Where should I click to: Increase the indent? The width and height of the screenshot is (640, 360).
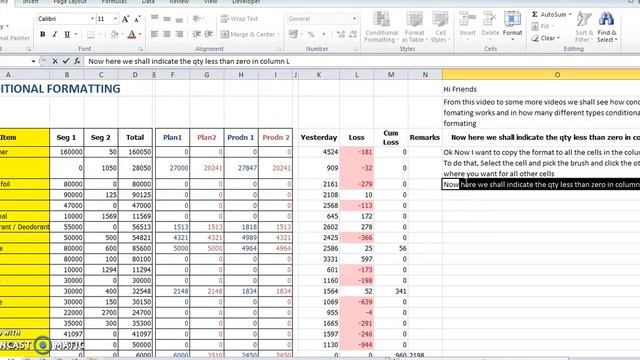(209, 34)
